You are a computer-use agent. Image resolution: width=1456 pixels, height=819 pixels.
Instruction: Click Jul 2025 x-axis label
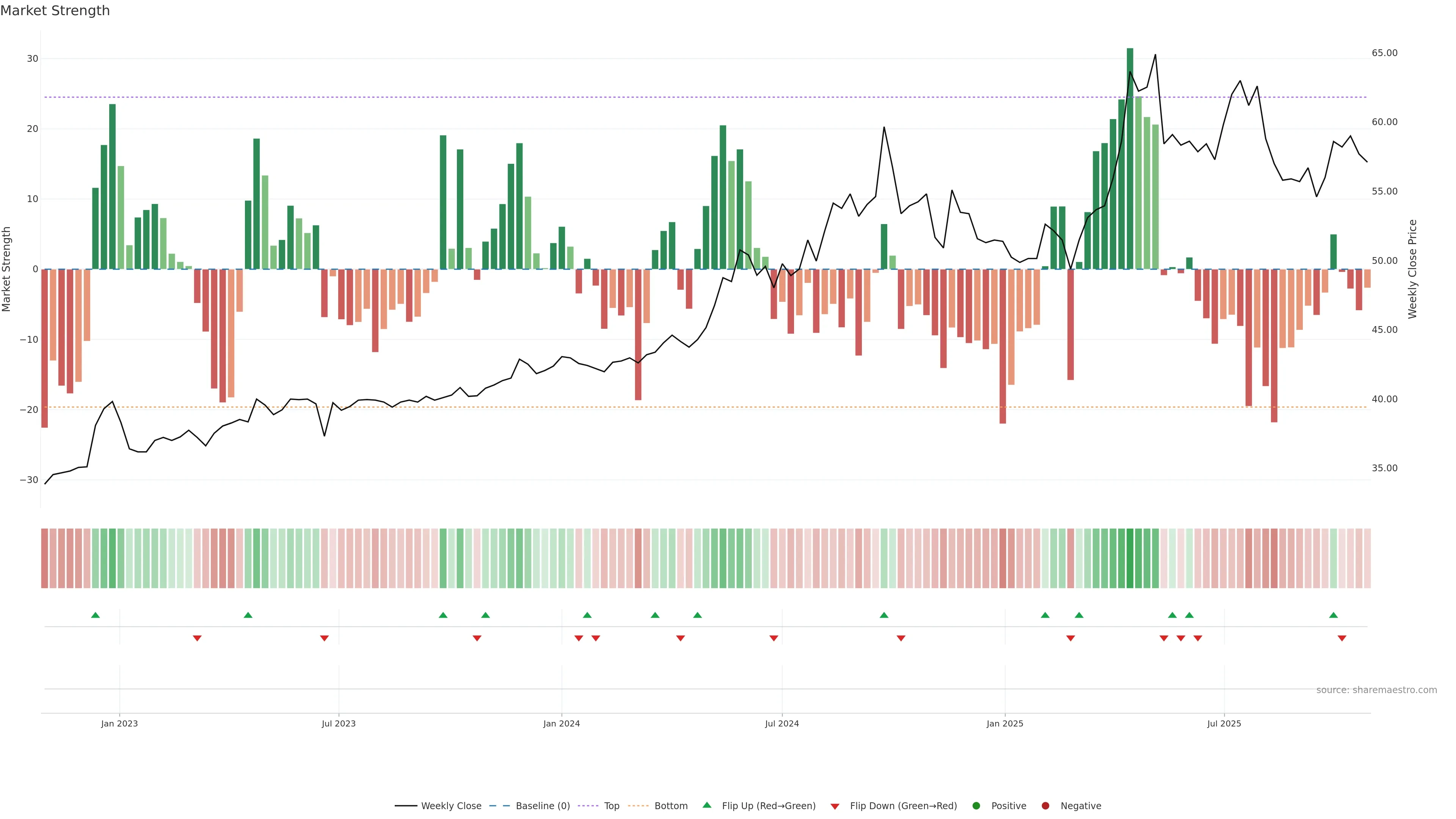(1224, 723)
